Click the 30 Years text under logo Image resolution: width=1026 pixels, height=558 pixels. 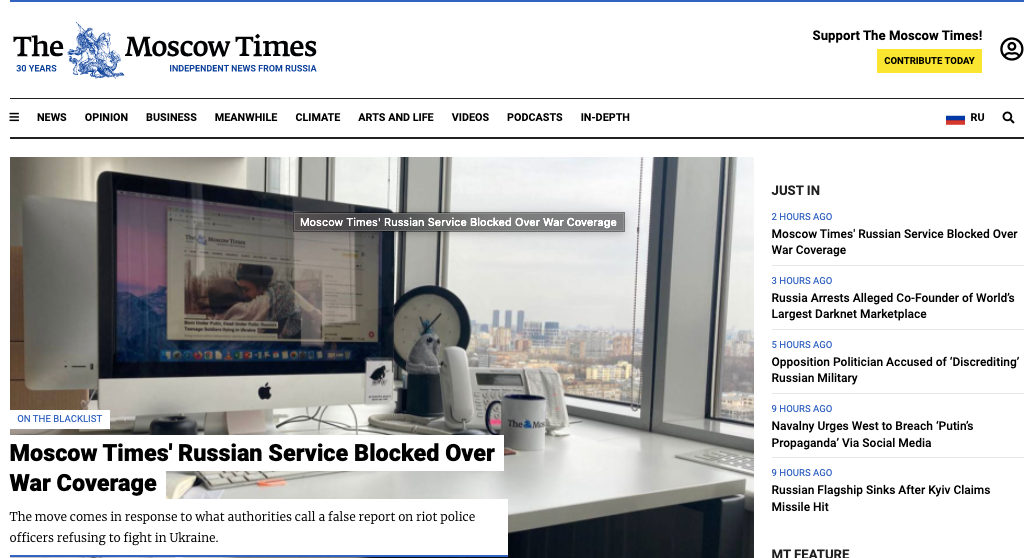(x=37, y=69)
